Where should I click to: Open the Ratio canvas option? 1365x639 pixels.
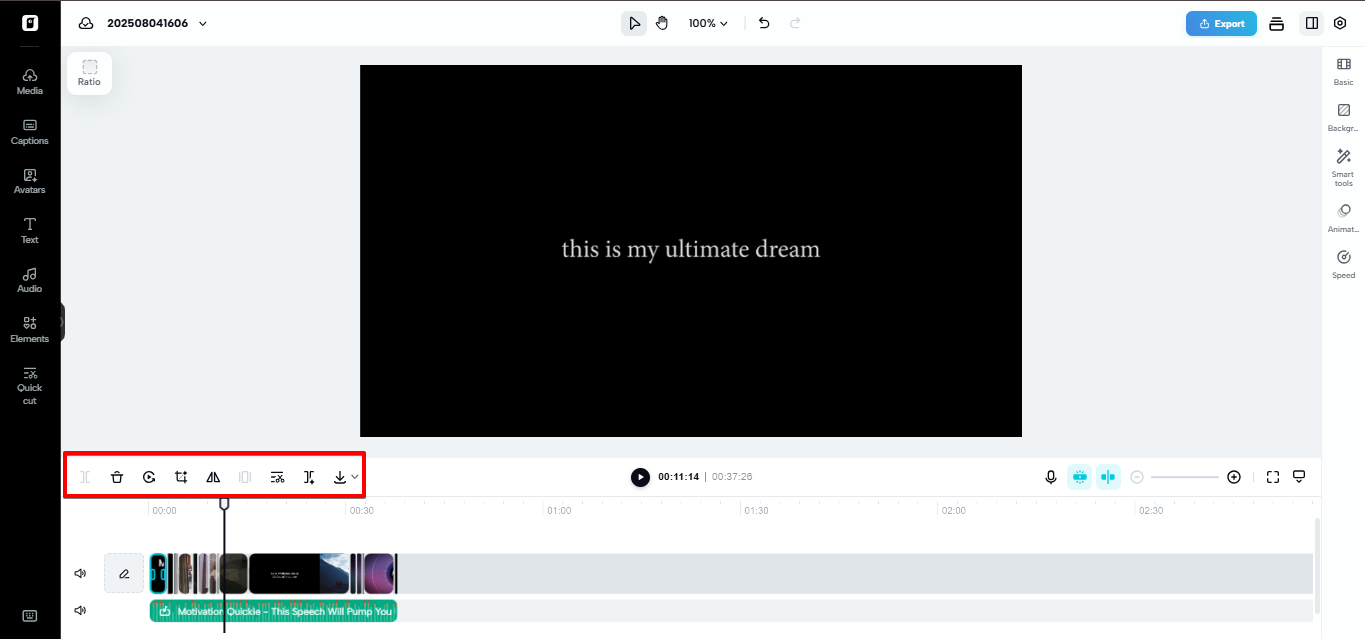(x=90, y=73)
